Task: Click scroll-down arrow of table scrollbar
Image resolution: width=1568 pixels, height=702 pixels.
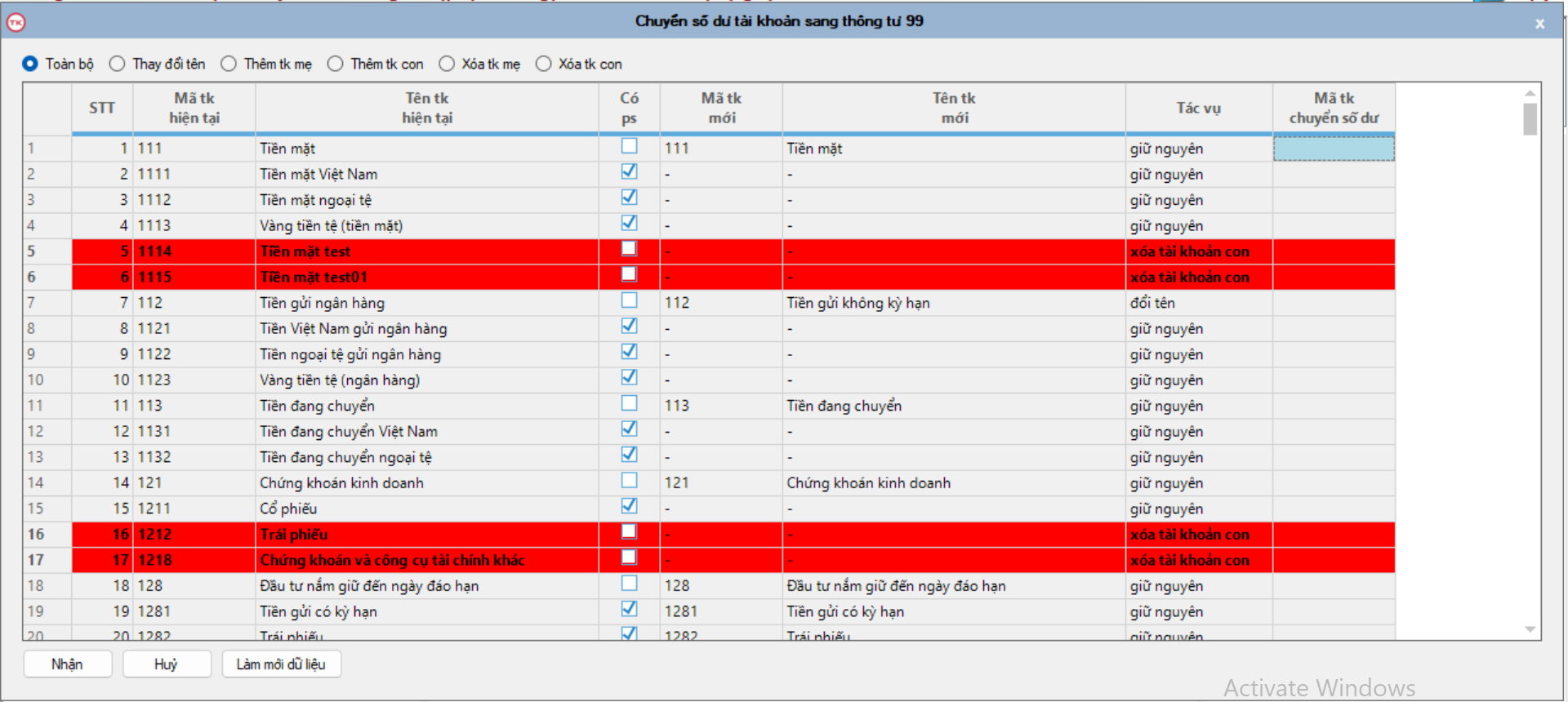Action: [1530, 629]
